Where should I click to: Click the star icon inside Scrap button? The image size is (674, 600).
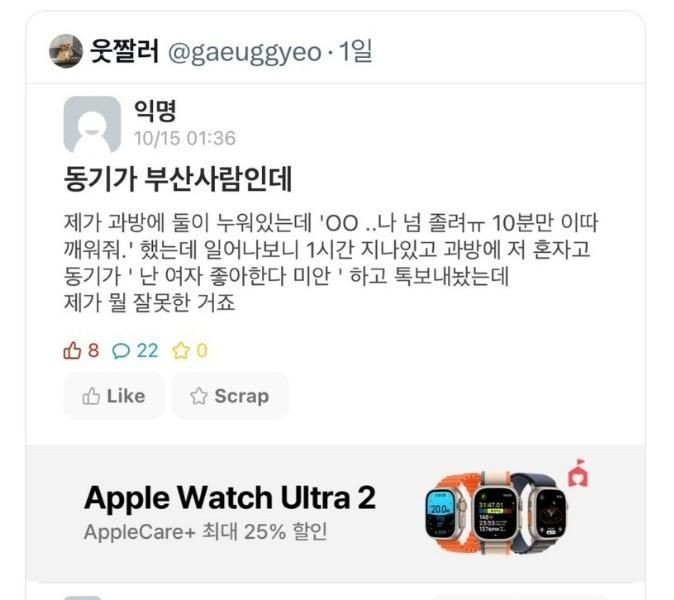click(x=199, y=396)
